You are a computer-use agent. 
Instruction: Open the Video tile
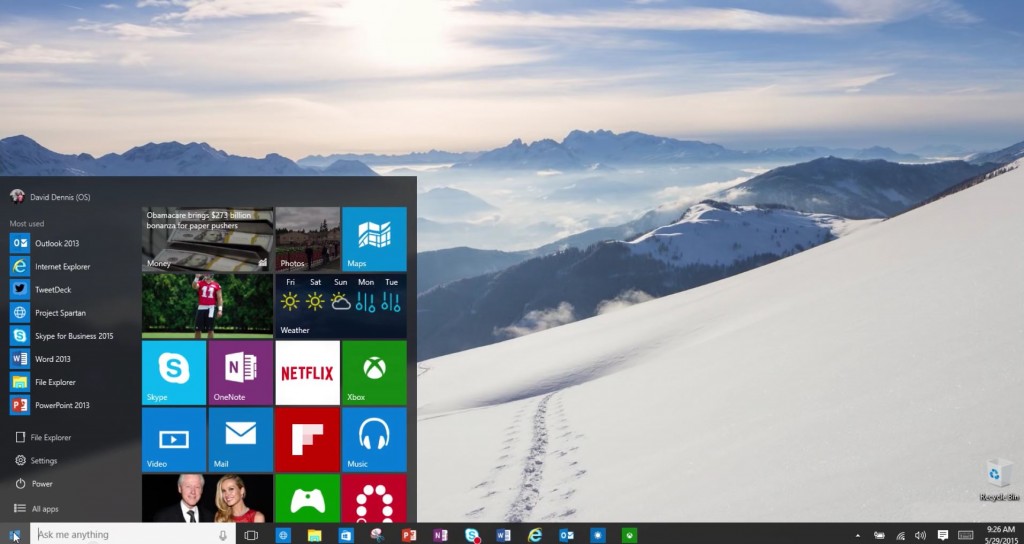pyautogui.click(x=174, y=440)
